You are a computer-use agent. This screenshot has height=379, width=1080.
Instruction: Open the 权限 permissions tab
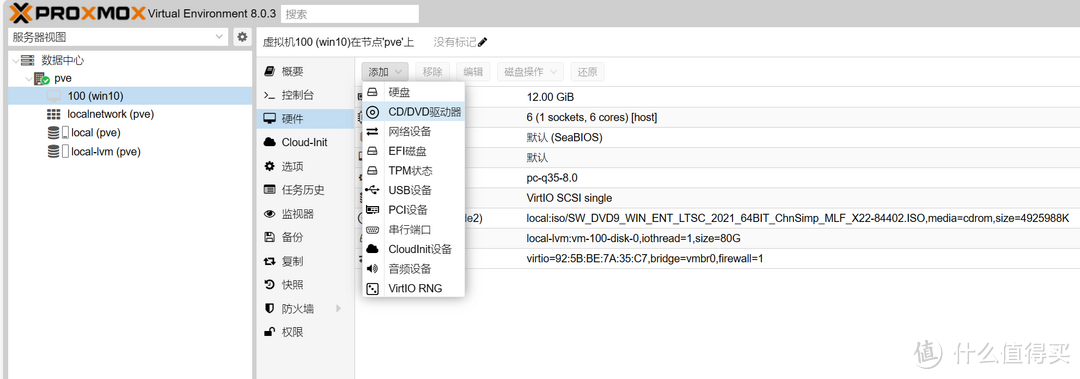(x=306, y=332)
